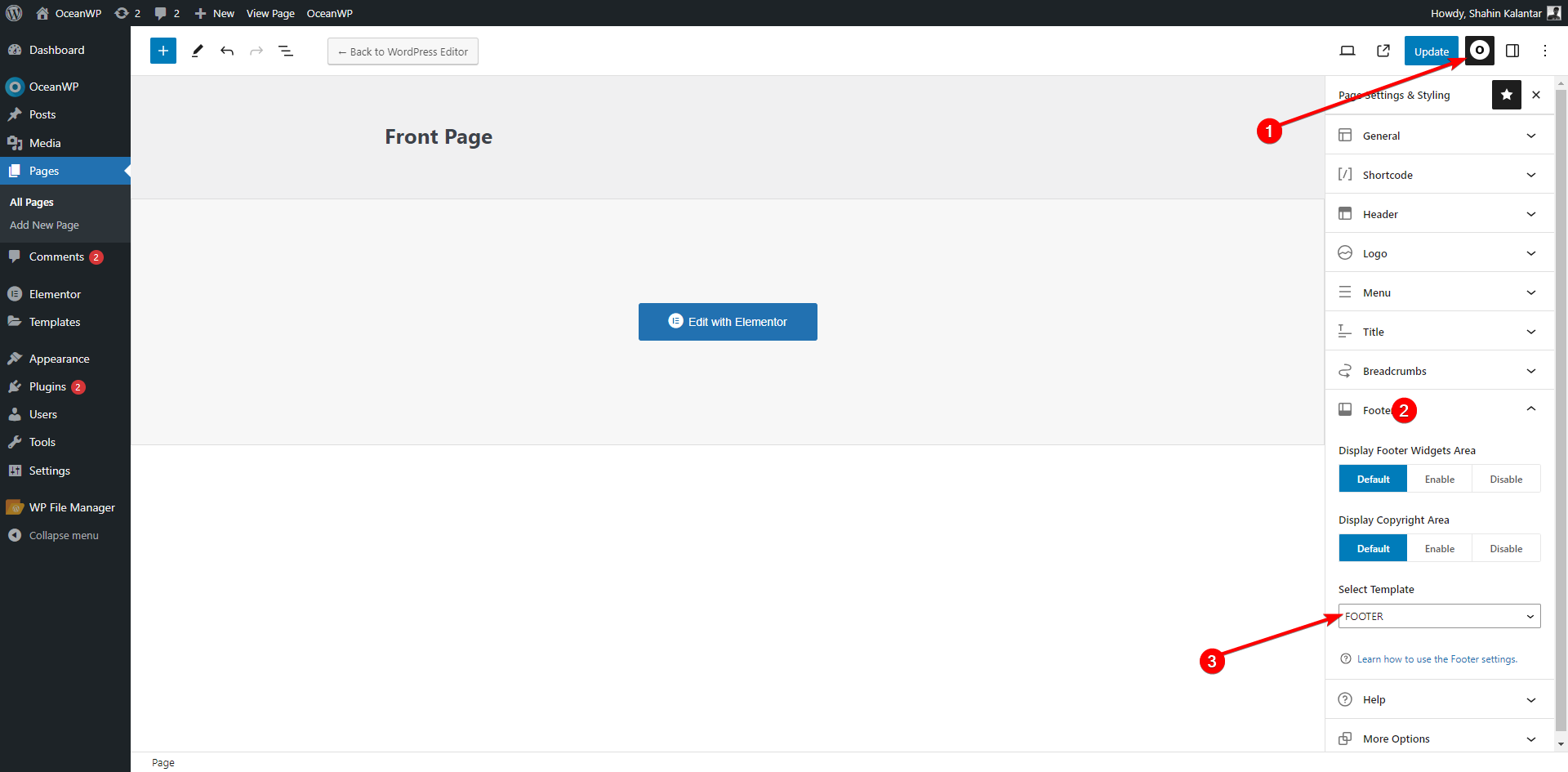Image resolution: width=1568 pixels, height=772 pixels.
Task: Toggle the editor Settings sidebar panel icon
Action: click(x=1512, y=51)
